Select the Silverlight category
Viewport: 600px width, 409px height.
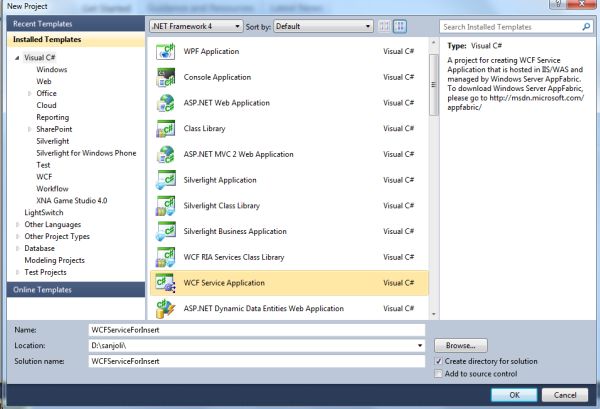pyautogui.click(x=52, y=141)
